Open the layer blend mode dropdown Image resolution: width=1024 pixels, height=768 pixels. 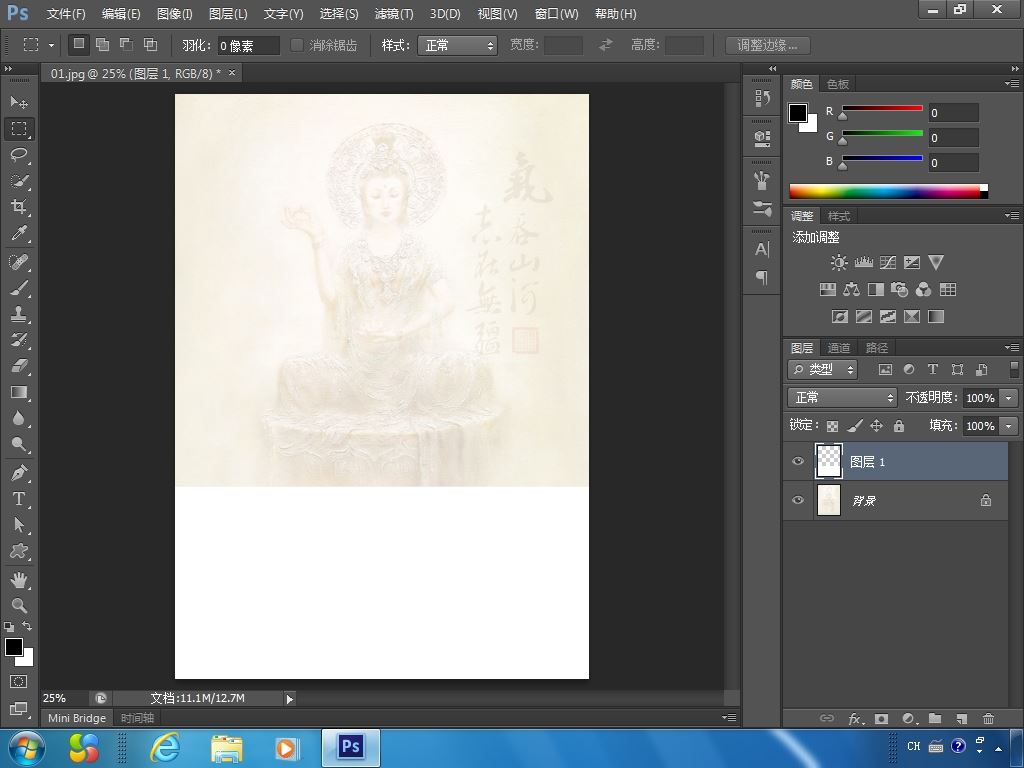pos(842,397)
